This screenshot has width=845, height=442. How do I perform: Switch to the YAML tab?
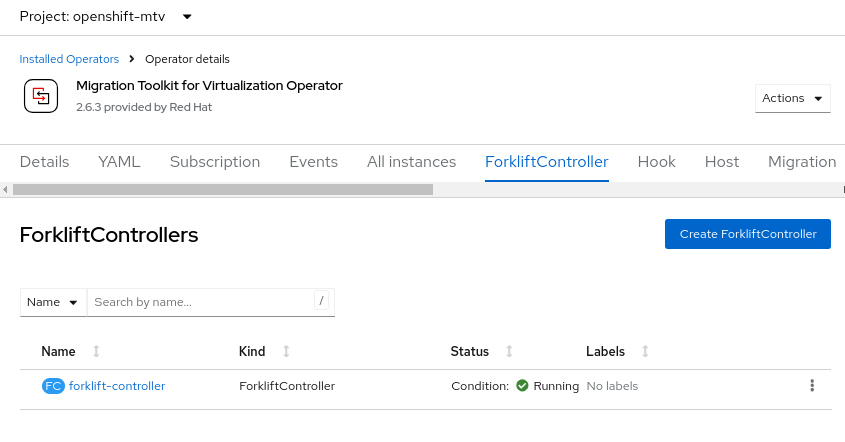click(119, 162)
